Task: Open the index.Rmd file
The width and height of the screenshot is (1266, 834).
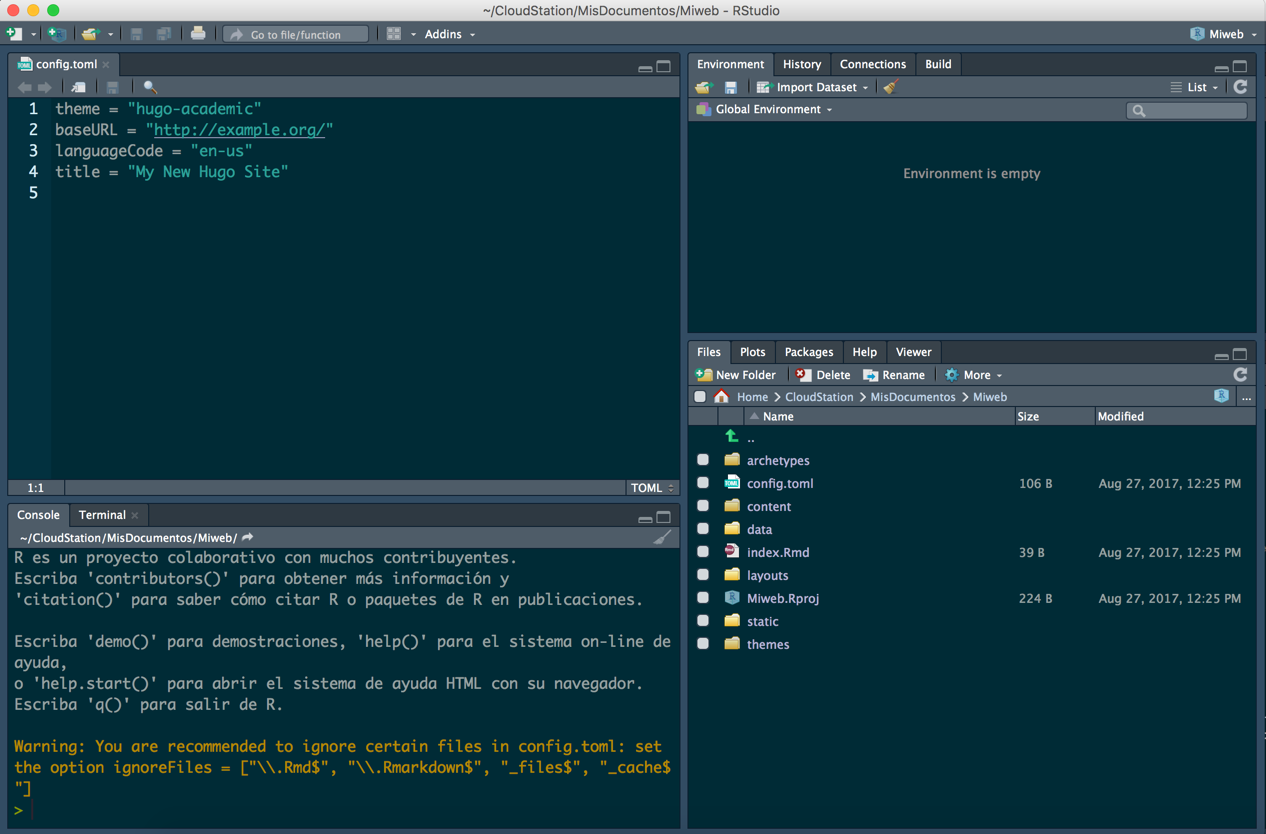Action: pyautogui.click(x=778, y=552)
